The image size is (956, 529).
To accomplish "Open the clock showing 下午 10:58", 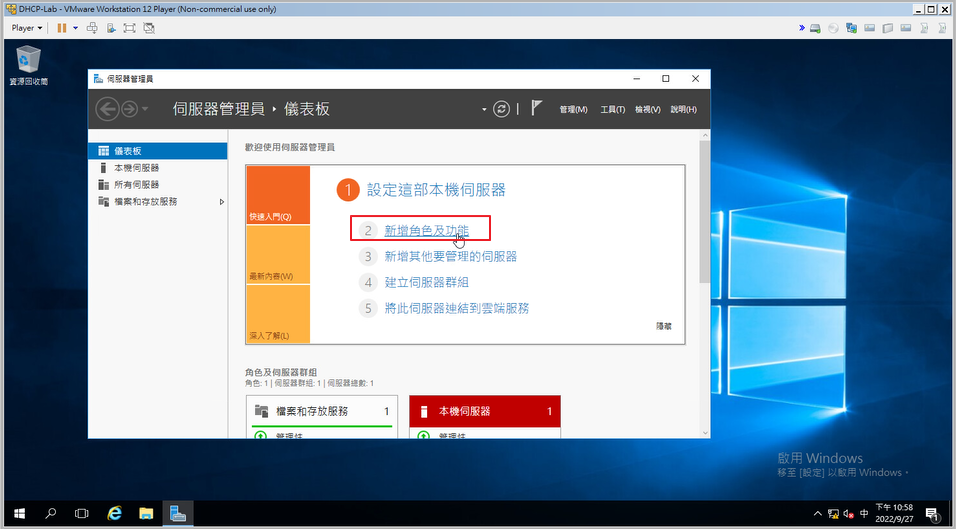I will (894, 513).
